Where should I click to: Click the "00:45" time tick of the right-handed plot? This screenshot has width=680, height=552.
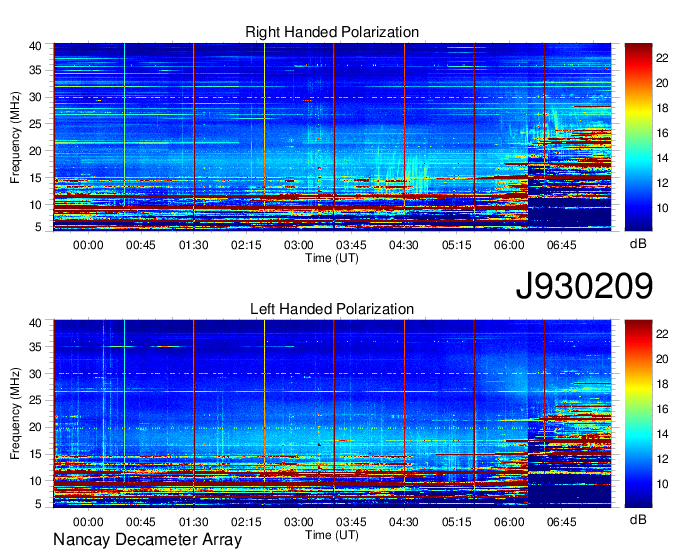[141, 245]
